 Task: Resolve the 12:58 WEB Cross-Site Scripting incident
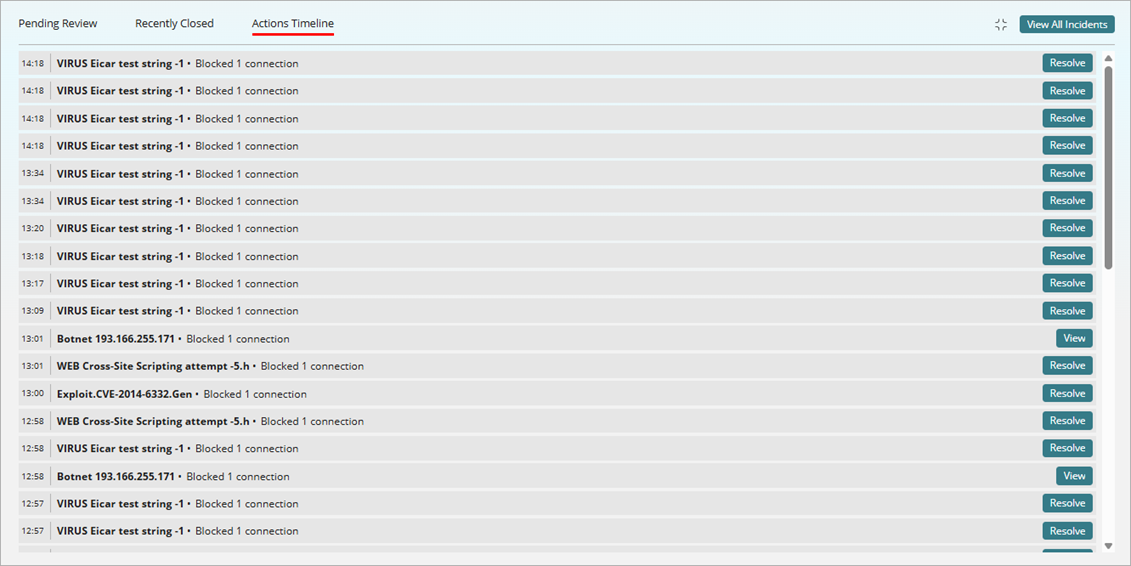[x=1068, y=421]
